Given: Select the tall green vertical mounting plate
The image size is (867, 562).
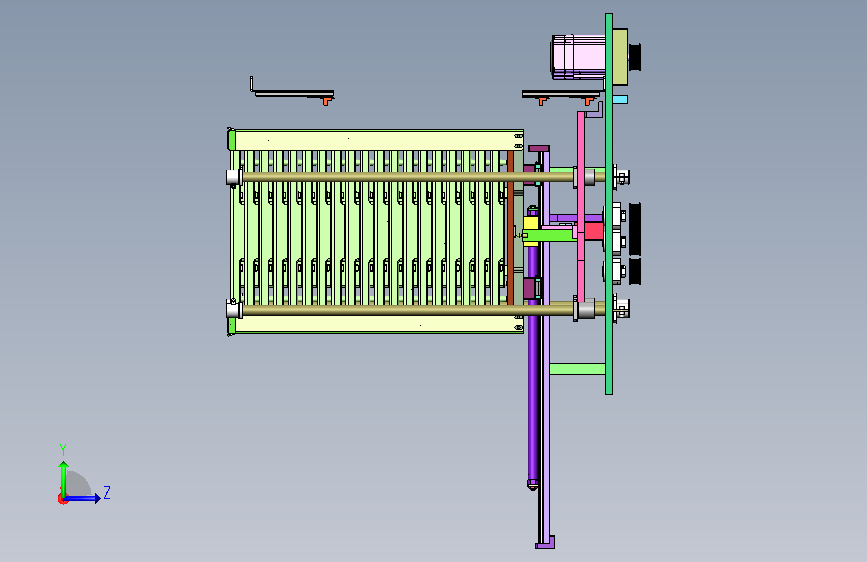Looking at the screenshot, I should 609,204.
